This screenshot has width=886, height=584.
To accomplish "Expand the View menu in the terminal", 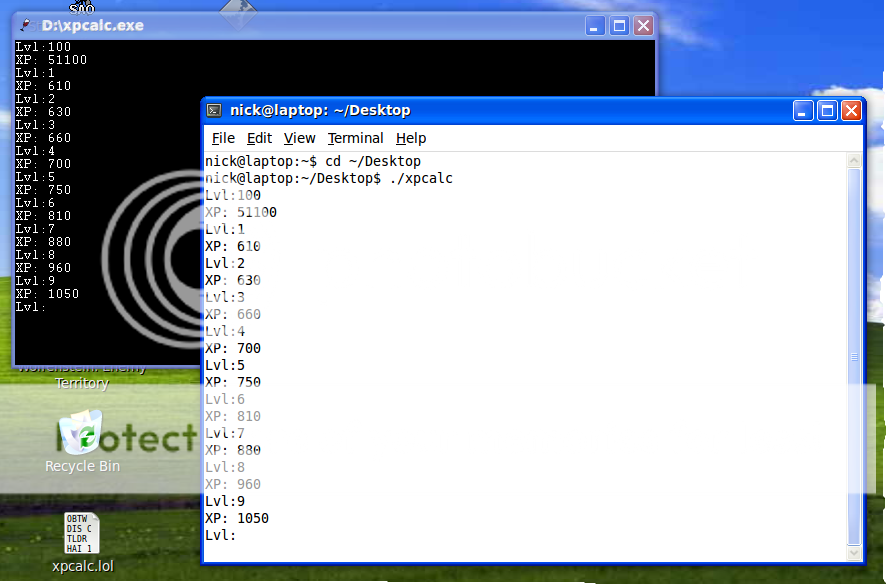I will (x=299, y=138).
